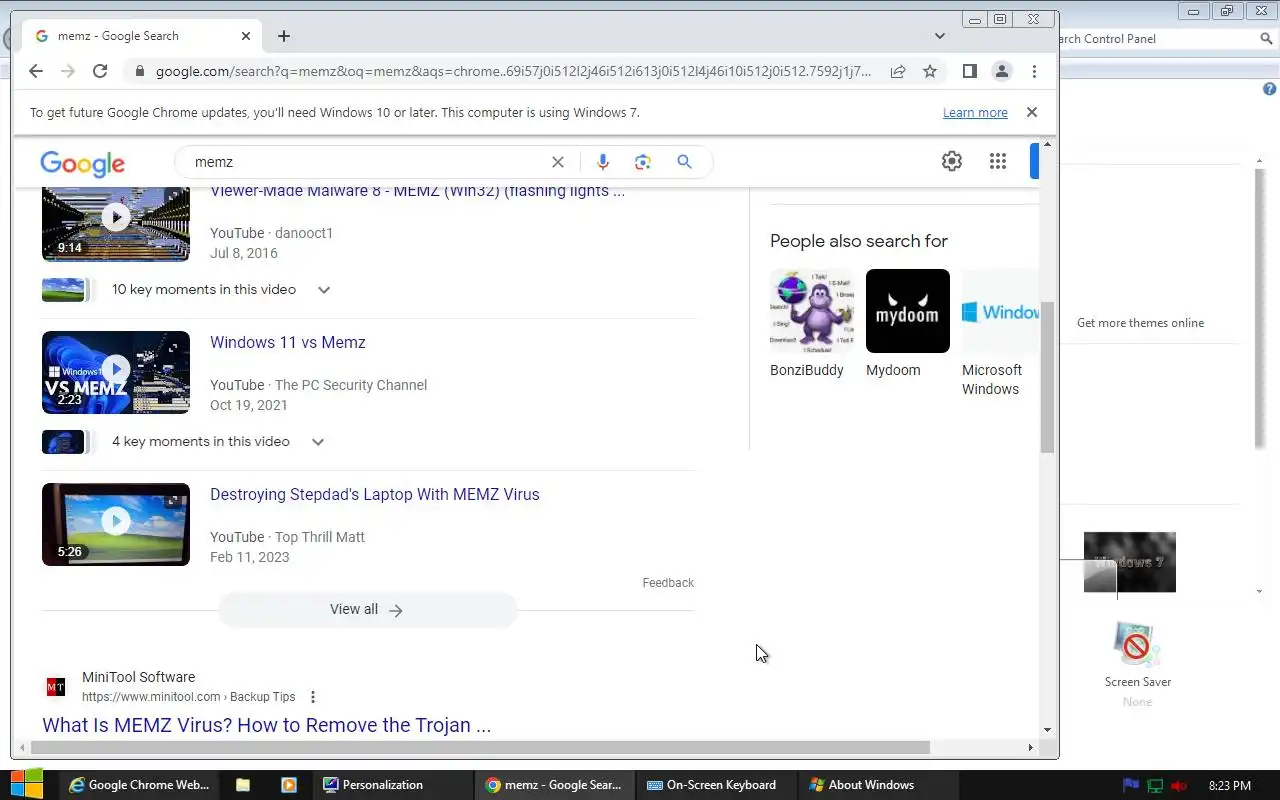The height and width of the screenshot is (800, 1280).
Task: Clear the memz search query
Action: click(x=558, y=162)
